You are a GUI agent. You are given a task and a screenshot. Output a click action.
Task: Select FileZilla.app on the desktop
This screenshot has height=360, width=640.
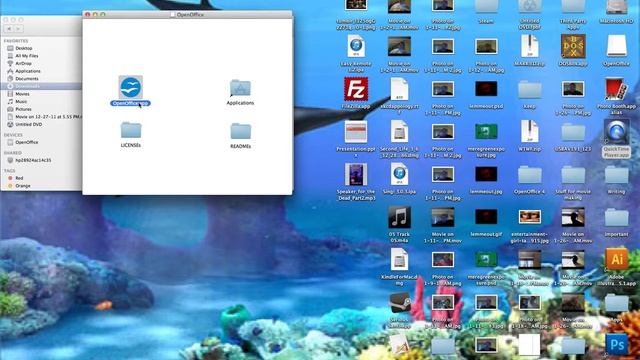coord(356,89)
